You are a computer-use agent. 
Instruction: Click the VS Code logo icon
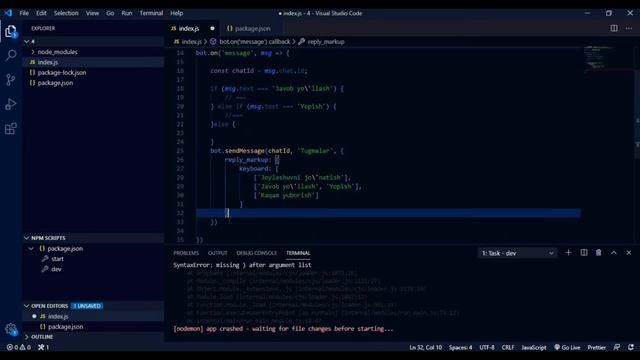[x=8, y=13]
